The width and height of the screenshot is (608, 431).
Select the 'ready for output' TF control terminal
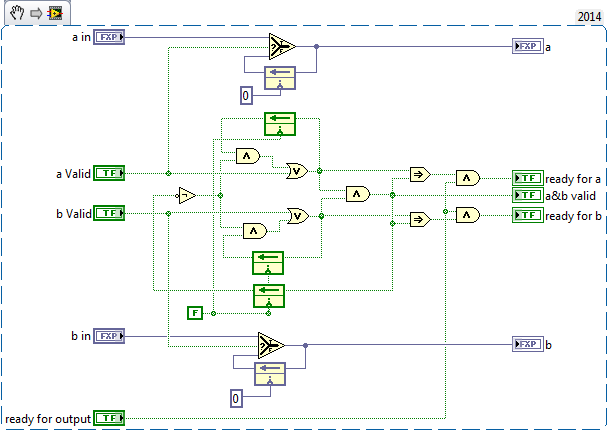(109, 418)
